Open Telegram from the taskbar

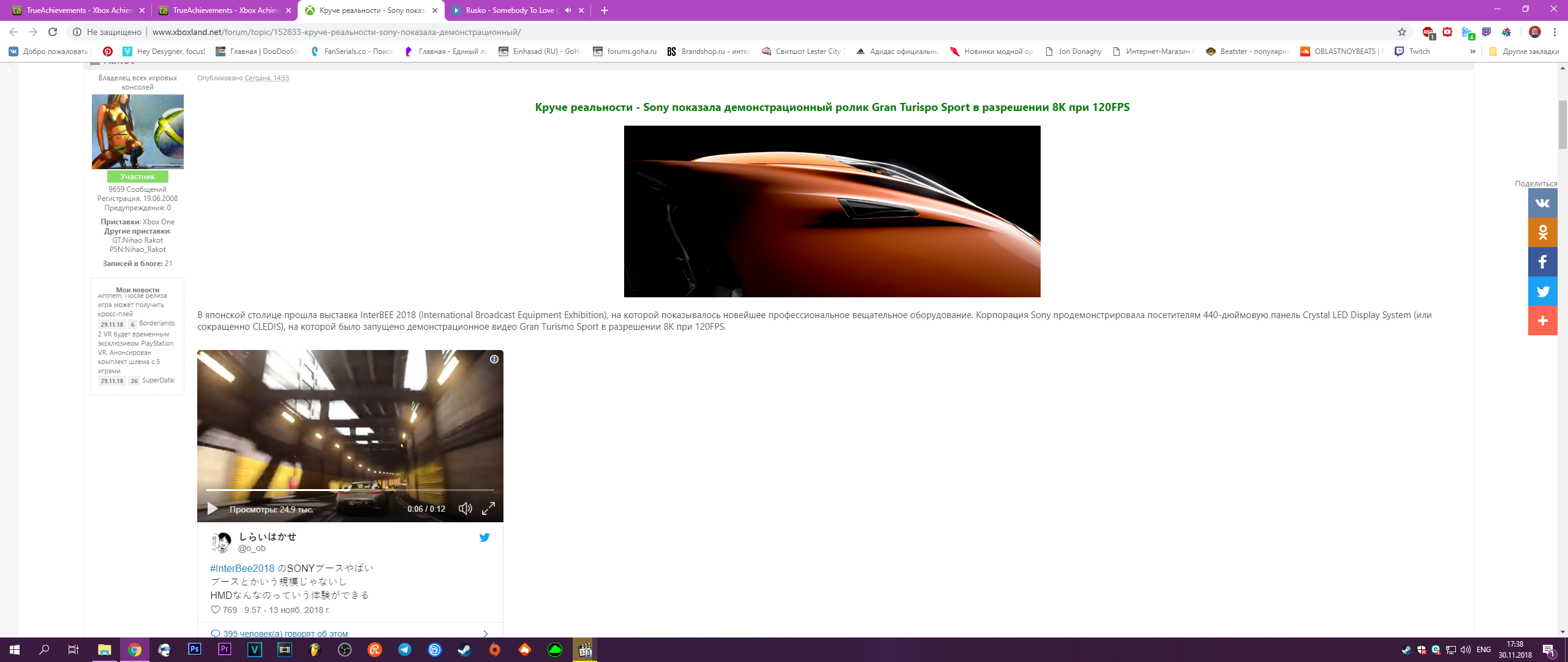[x=405, y=650]
